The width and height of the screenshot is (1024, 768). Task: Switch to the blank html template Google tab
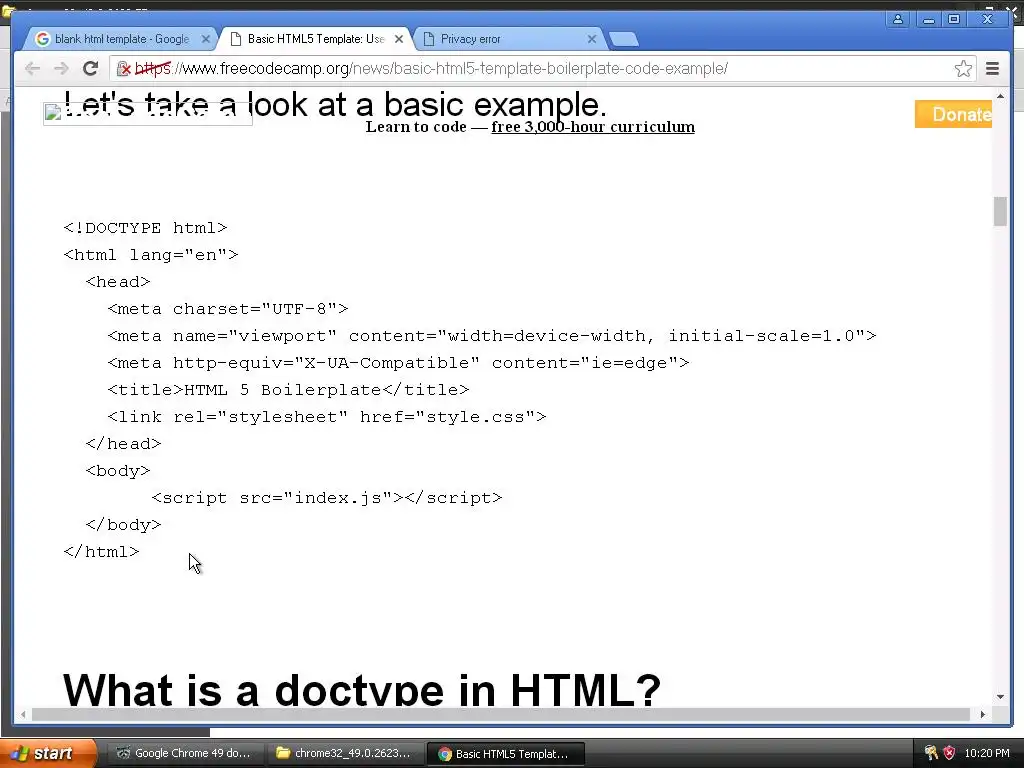click(122, 39)
